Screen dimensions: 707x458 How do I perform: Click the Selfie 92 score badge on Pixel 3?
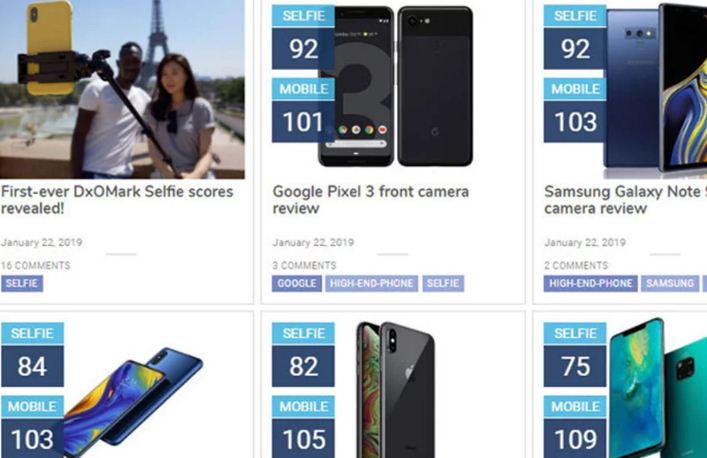[303, 37]
